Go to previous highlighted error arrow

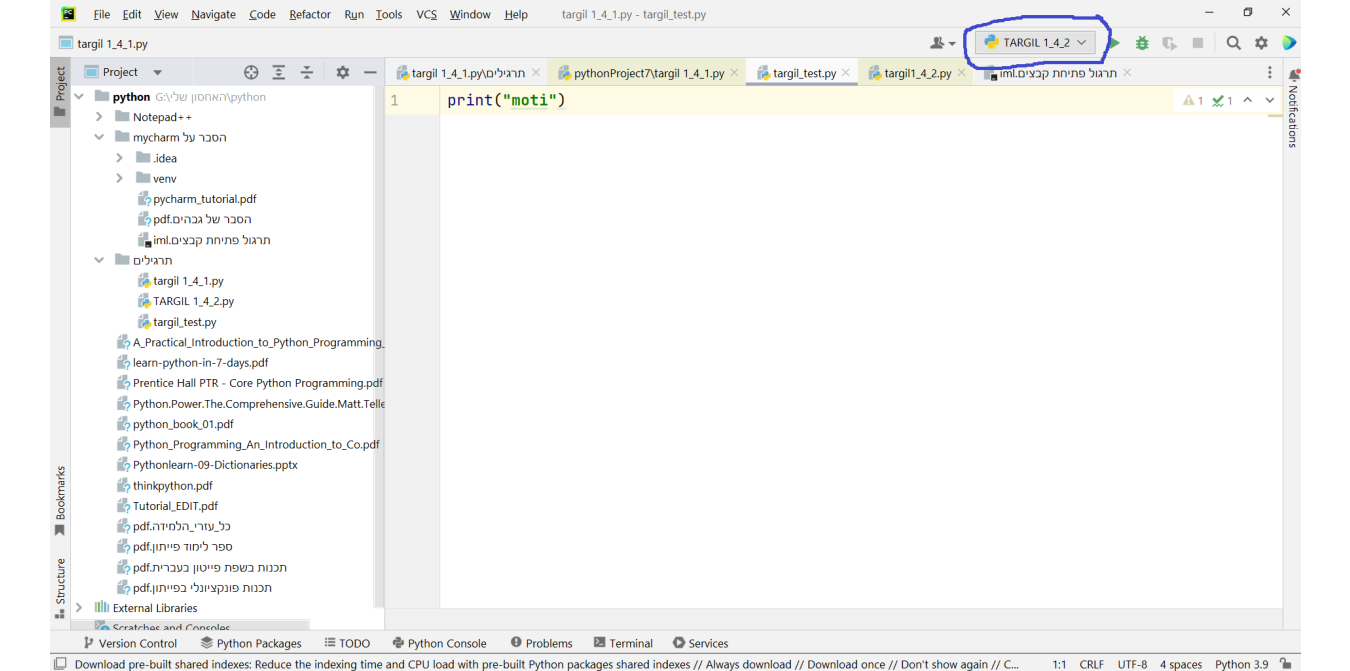click(1248, 100)
